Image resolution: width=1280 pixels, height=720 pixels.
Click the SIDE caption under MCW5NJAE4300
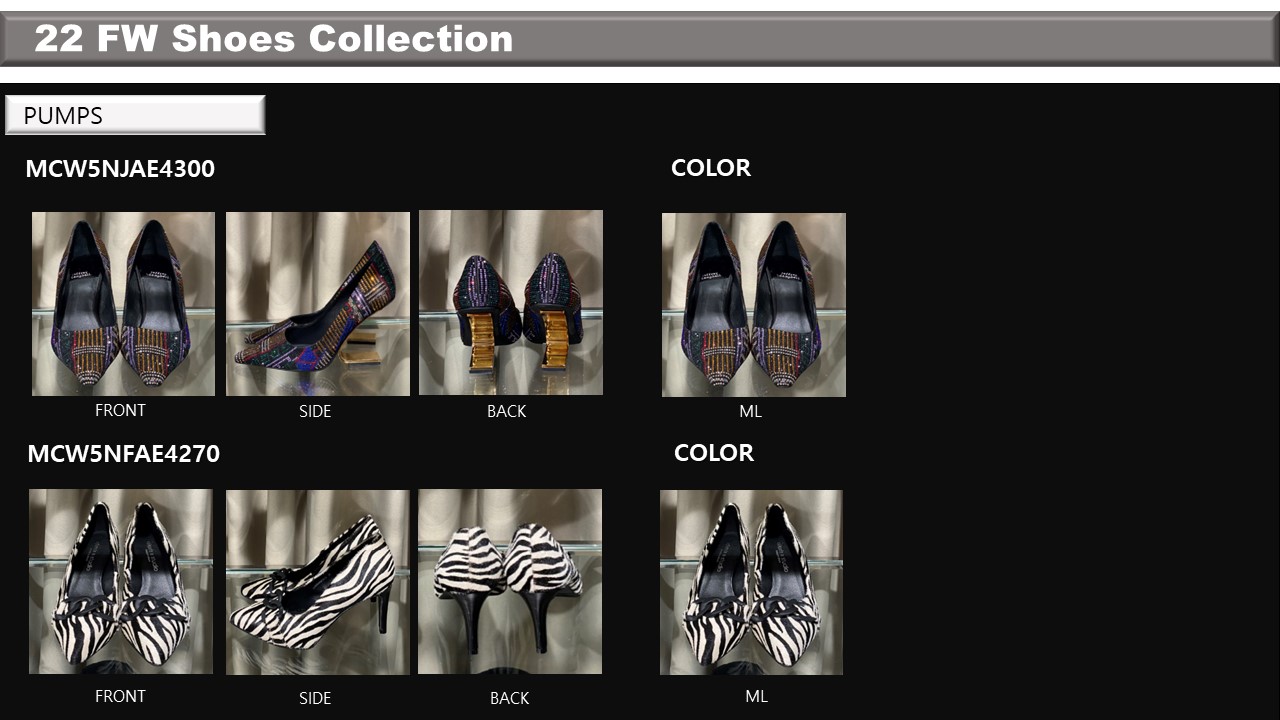coord(315,412)
